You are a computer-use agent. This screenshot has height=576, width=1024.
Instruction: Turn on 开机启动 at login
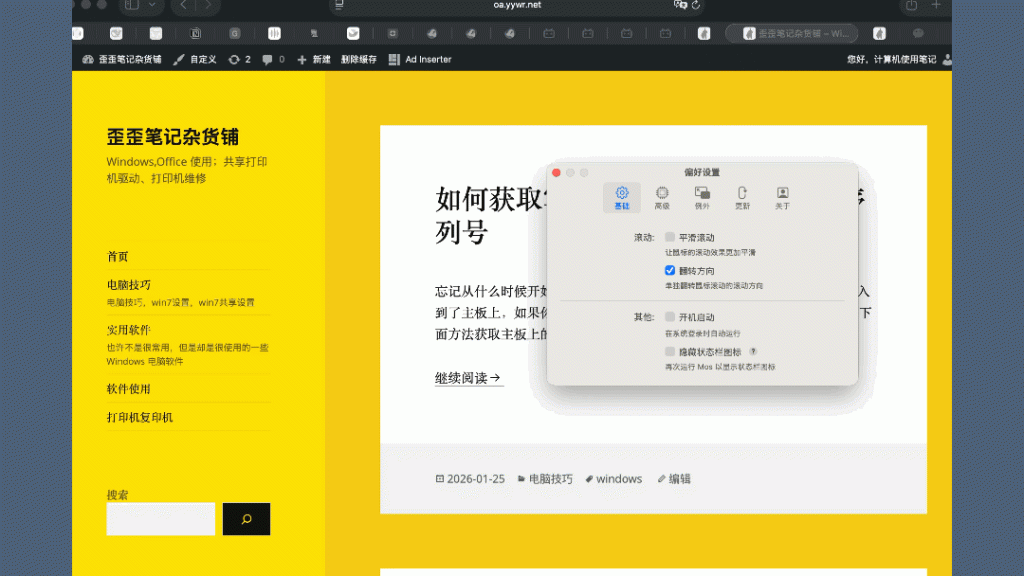670,317
